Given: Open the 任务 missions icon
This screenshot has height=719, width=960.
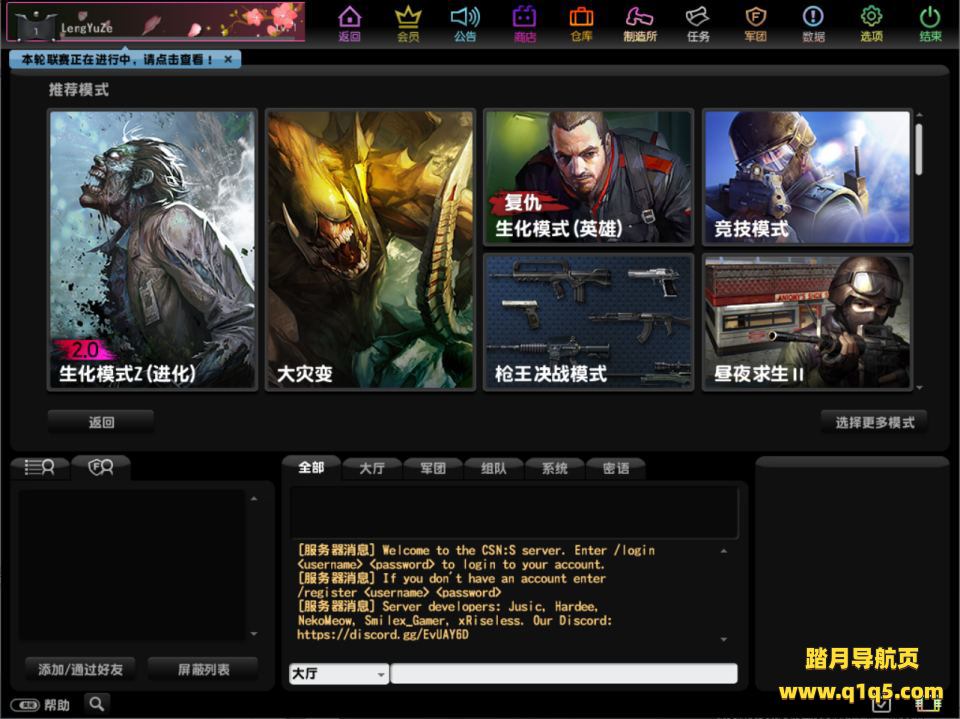Looking at the screenshot, I should click(698, 23).
